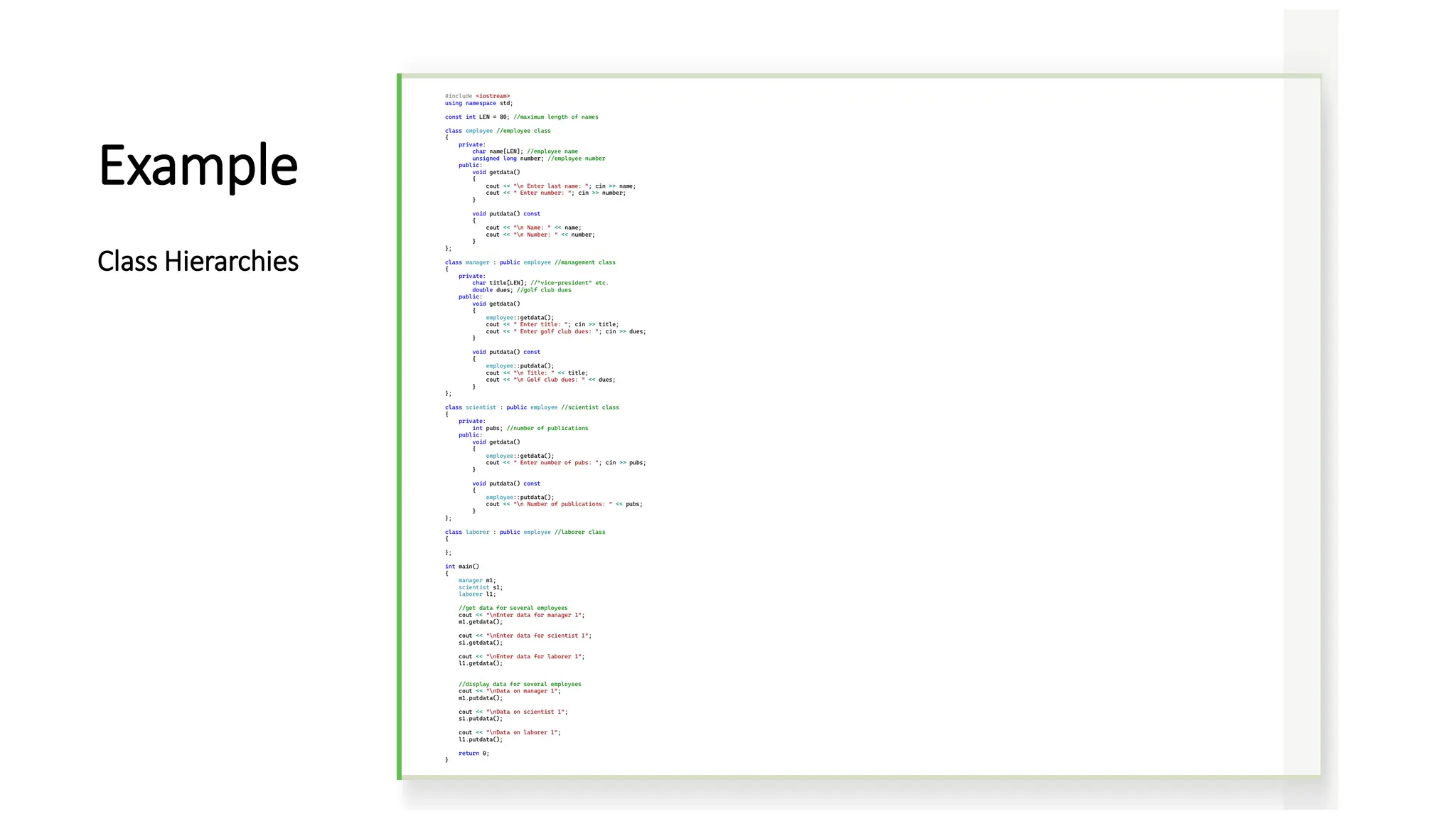Click the "\n Name: " output line

[533, 227]
